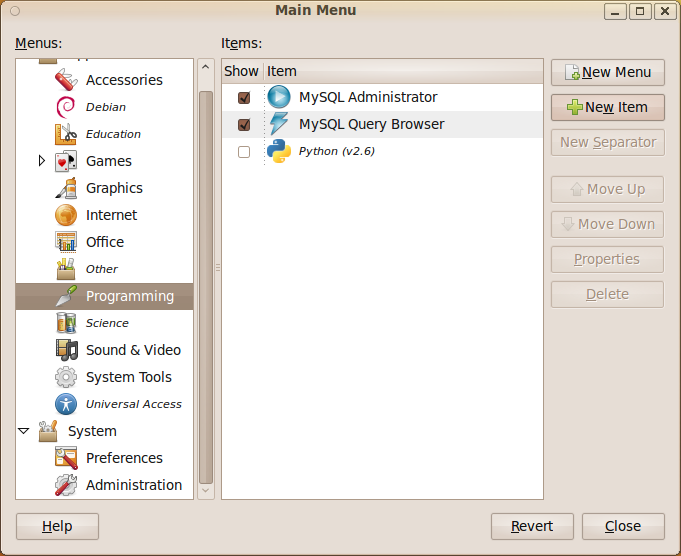The width and height of the screenshot is (681, 556).
Task: Open the Graphics menu category
Action: 114,188
